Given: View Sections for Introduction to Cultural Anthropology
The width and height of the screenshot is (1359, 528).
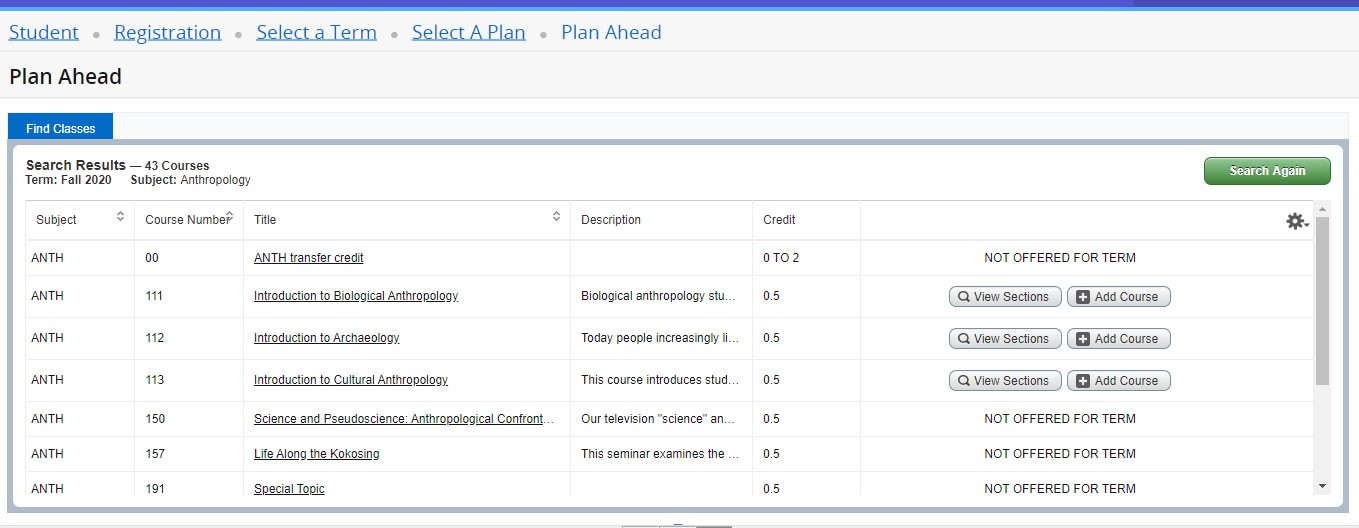Looking at the screenshot, I should coord(1005,381).
